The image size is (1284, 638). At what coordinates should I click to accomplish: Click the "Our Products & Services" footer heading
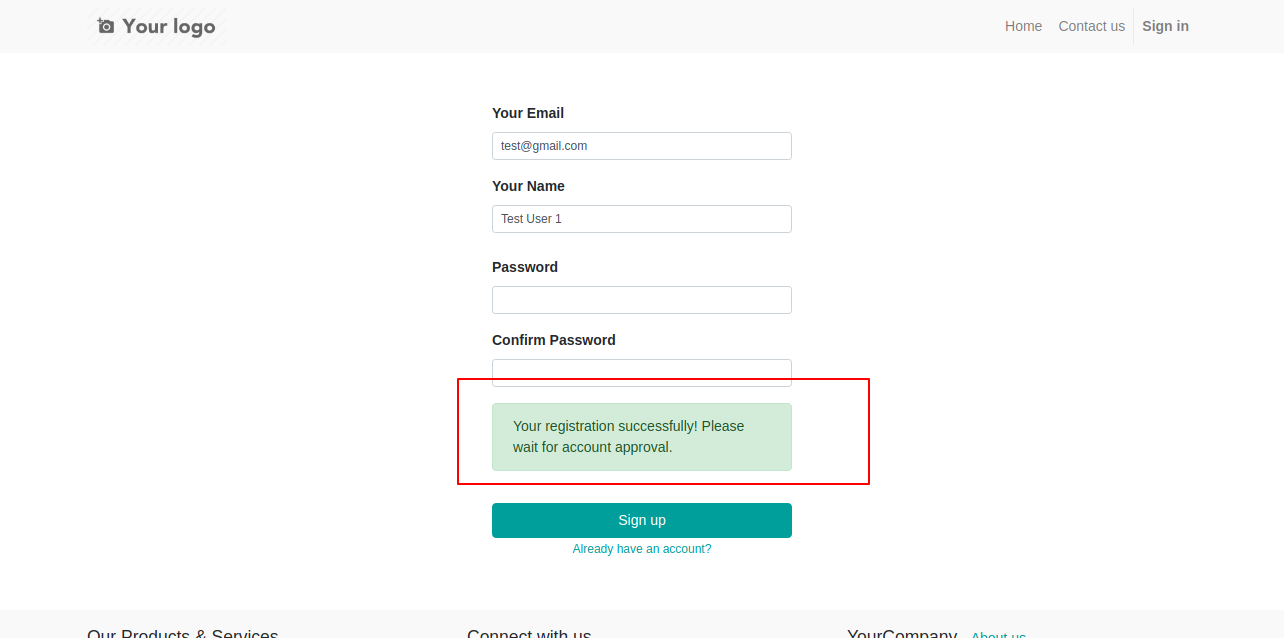pyautogui.click(x=183, y=633)
